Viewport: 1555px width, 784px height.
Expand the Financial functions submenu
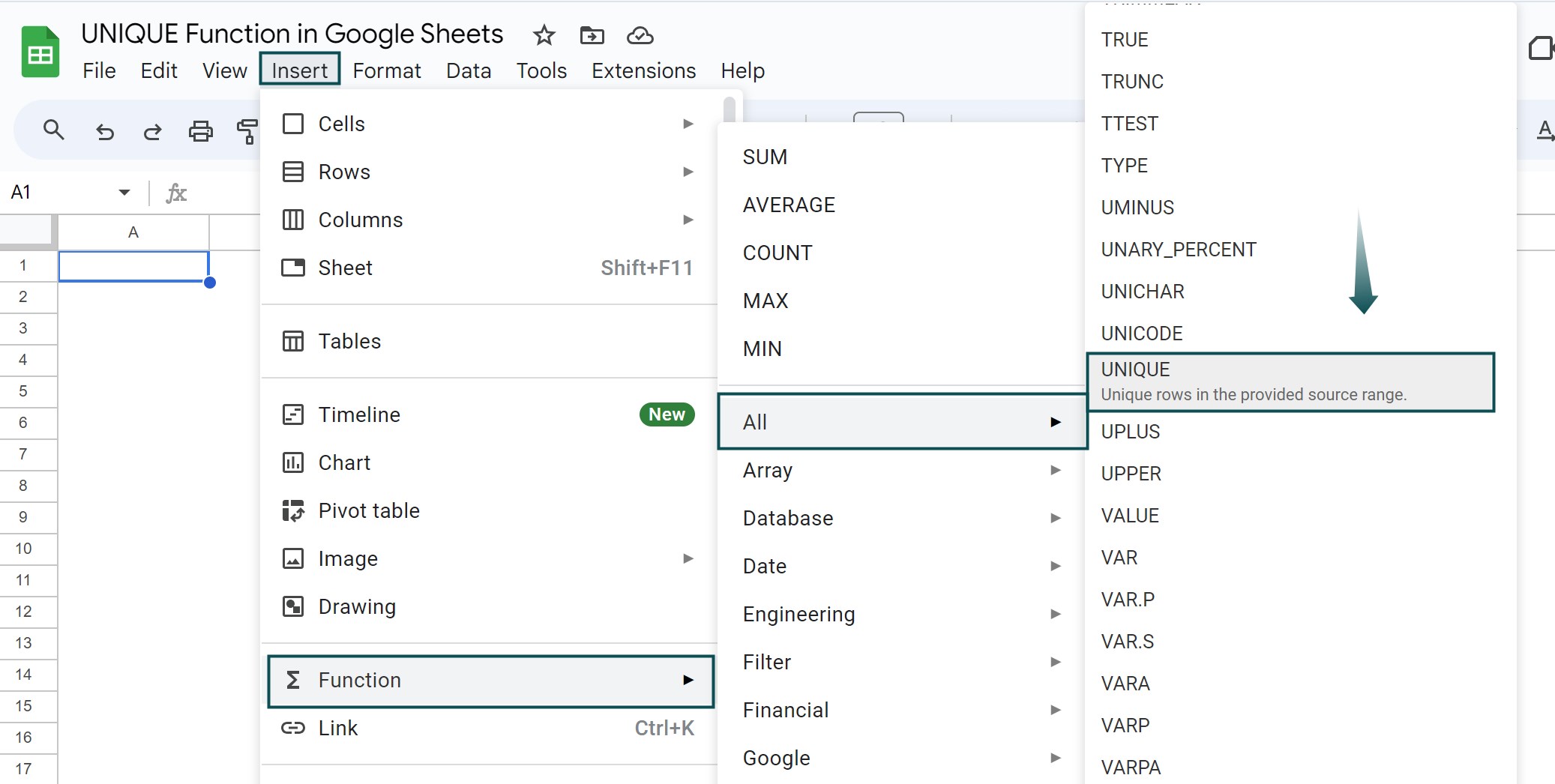(903, 710)
